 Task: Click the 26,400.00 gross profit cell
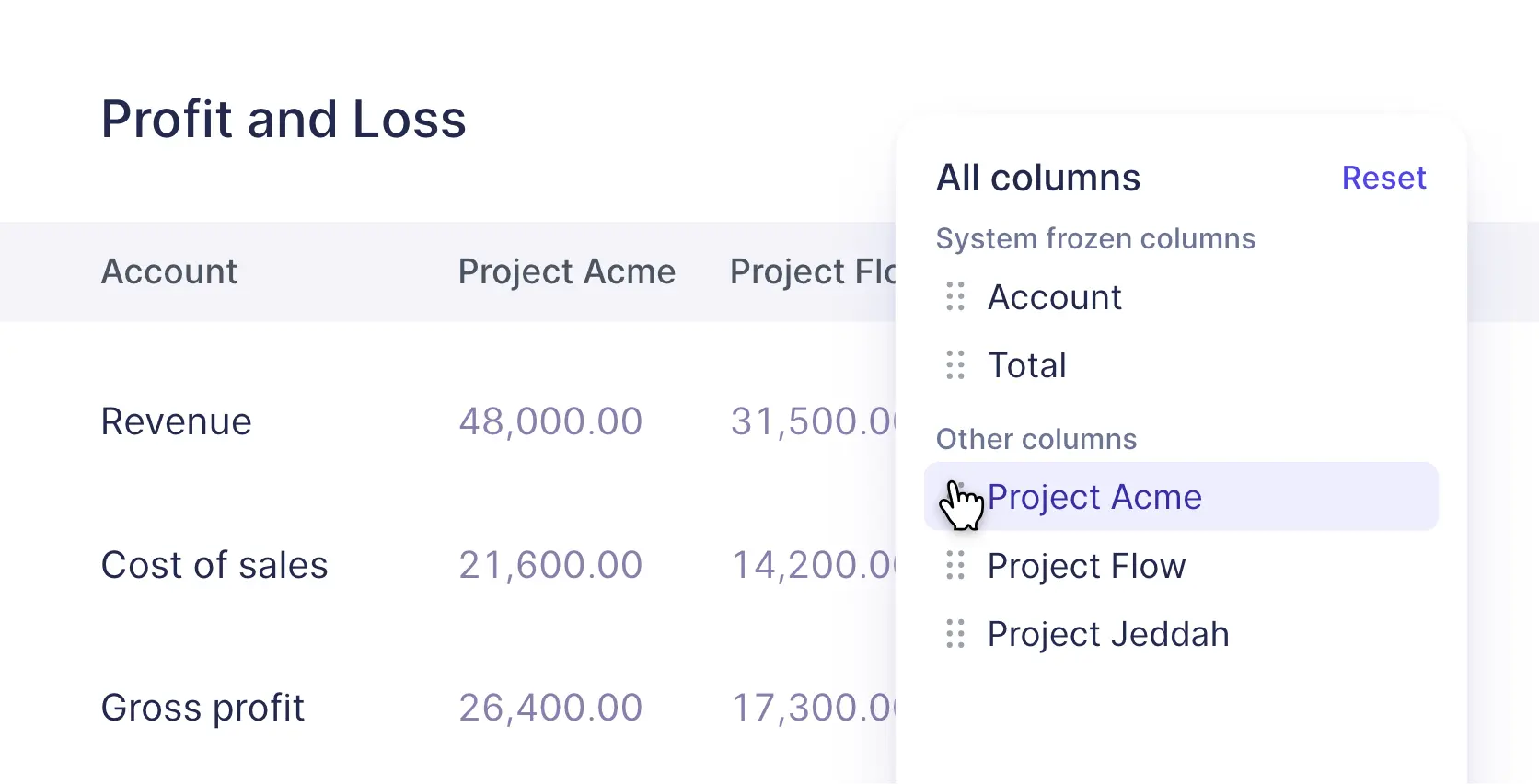pyautogui.click(x=550, y=708)
